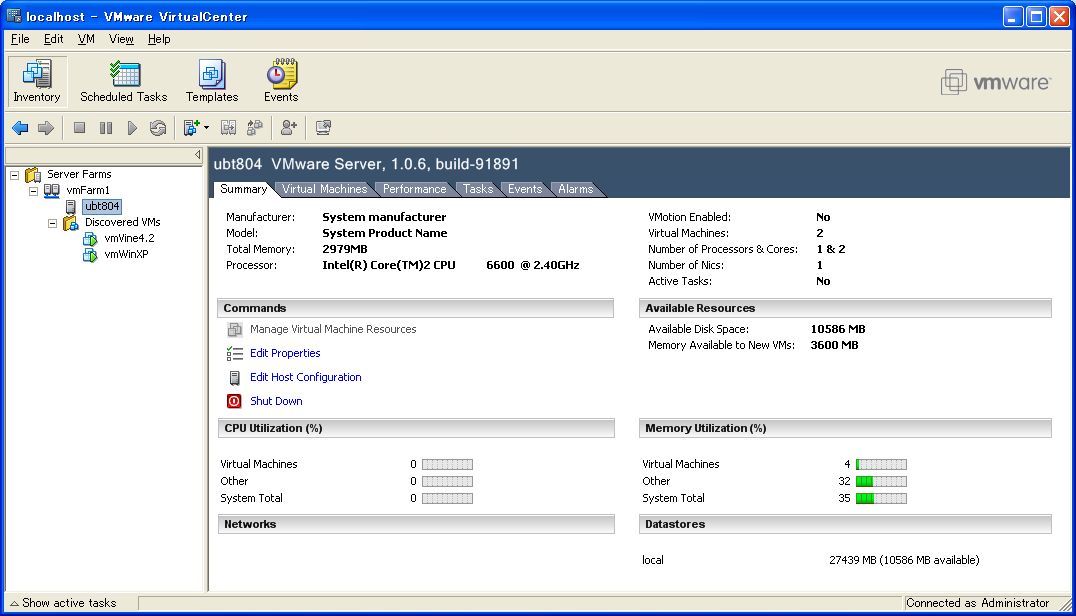Click the Edit Properties link
Viewport: 1076px width, 616px height.
(x=285, y=353)
